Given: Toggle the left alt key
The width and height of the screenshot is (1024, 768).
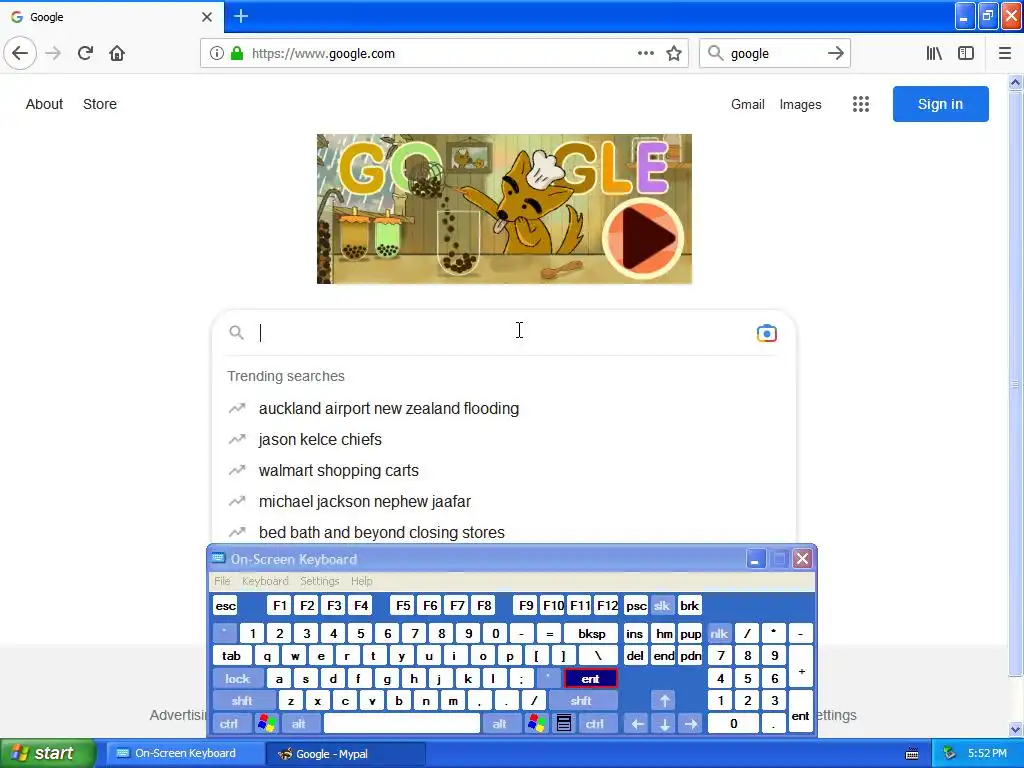Looking at the screenshot, I should pyautogui.click(x=298, y=724).
